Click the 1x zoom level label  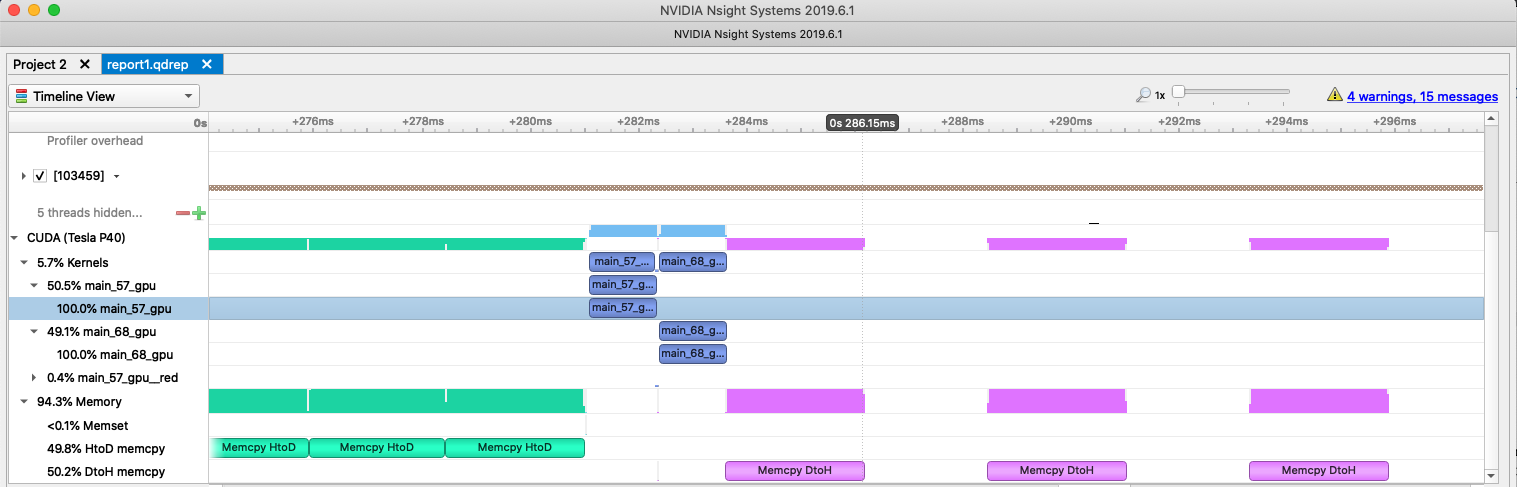coord(1160,96)
